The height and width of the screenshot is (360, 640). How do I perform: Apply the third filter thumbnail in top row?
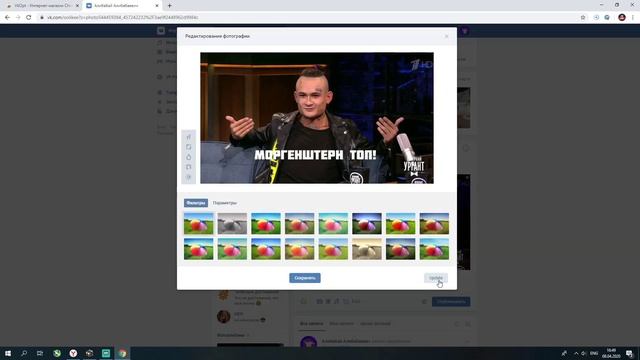click(266, 223)
